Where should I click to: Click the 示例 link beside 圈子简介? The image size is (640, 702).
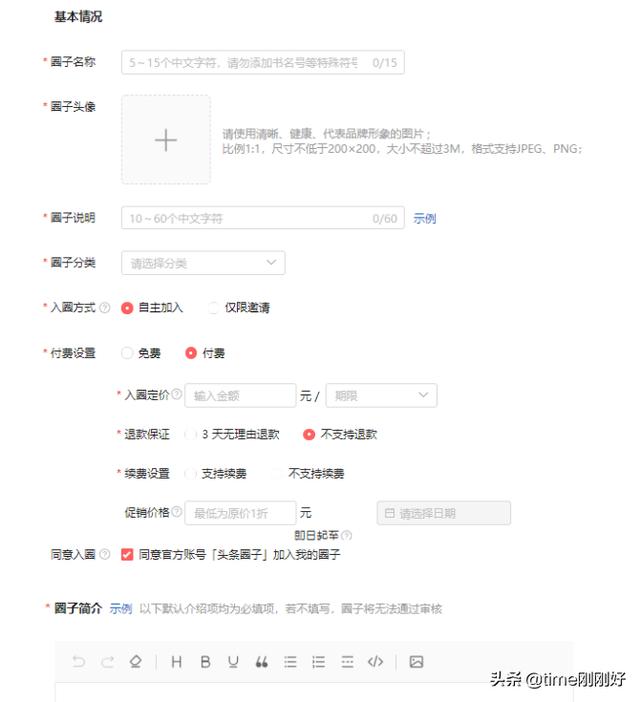[121, 608]
